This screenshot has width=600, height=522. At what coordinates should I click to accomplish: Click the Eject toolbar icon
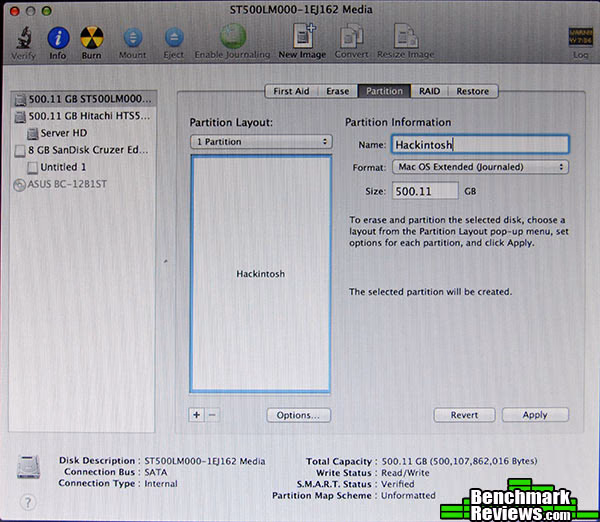174,38
